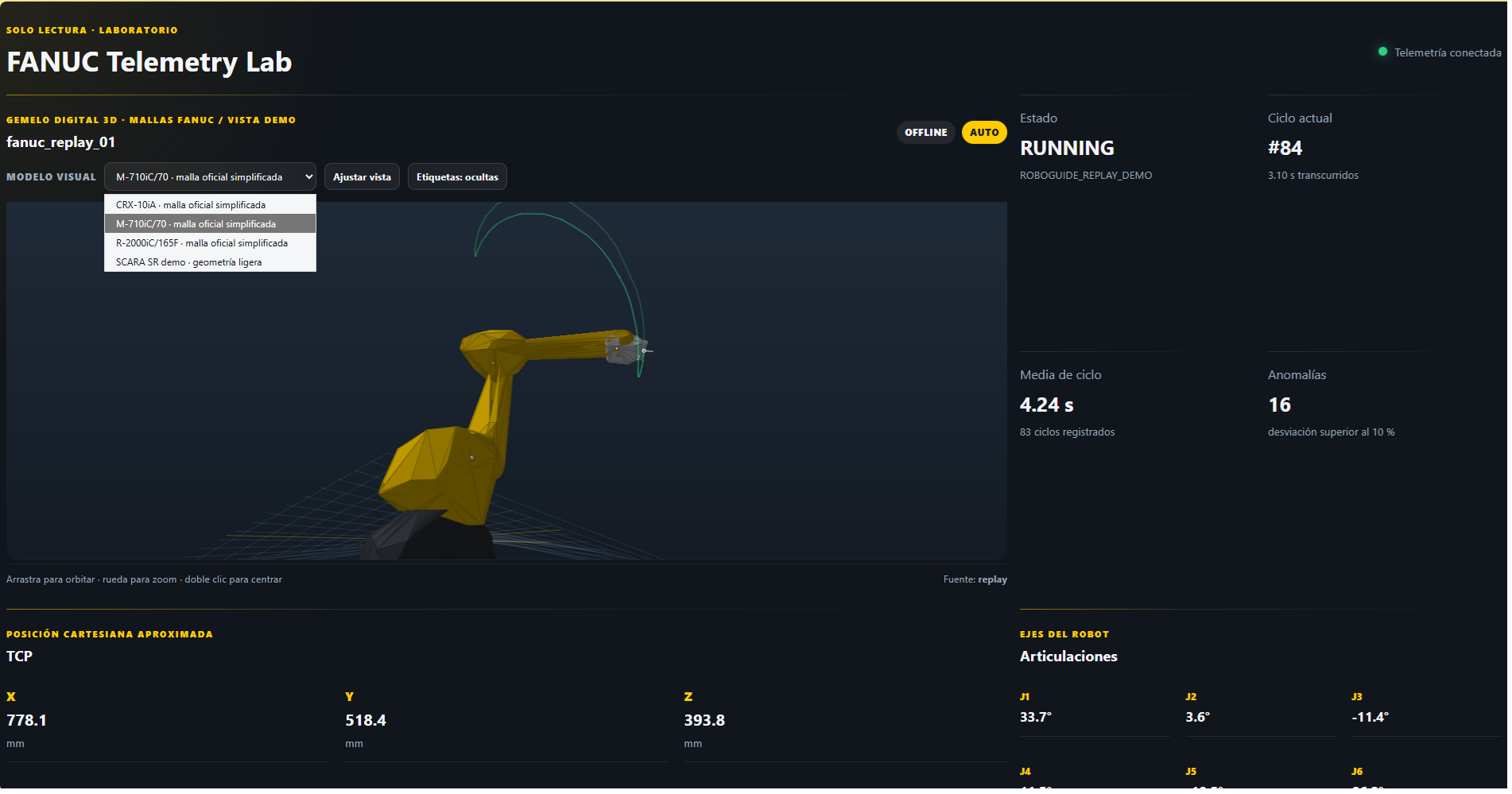Click TCP Y value 518.4
The height and width of the screenshot is (794, 1512).
coord(366,721)
